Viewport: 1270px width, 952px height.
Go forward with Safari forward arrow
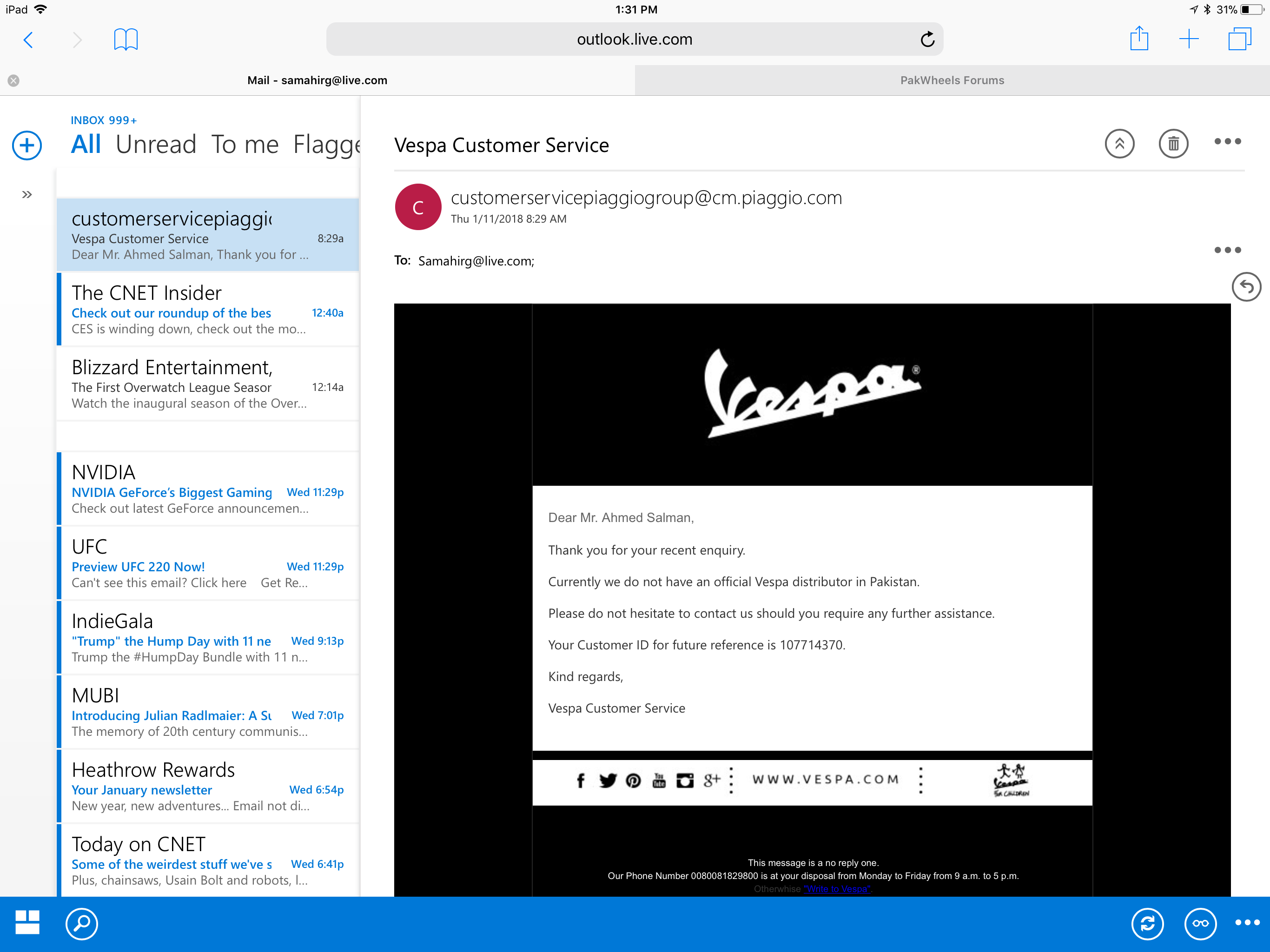78,40
